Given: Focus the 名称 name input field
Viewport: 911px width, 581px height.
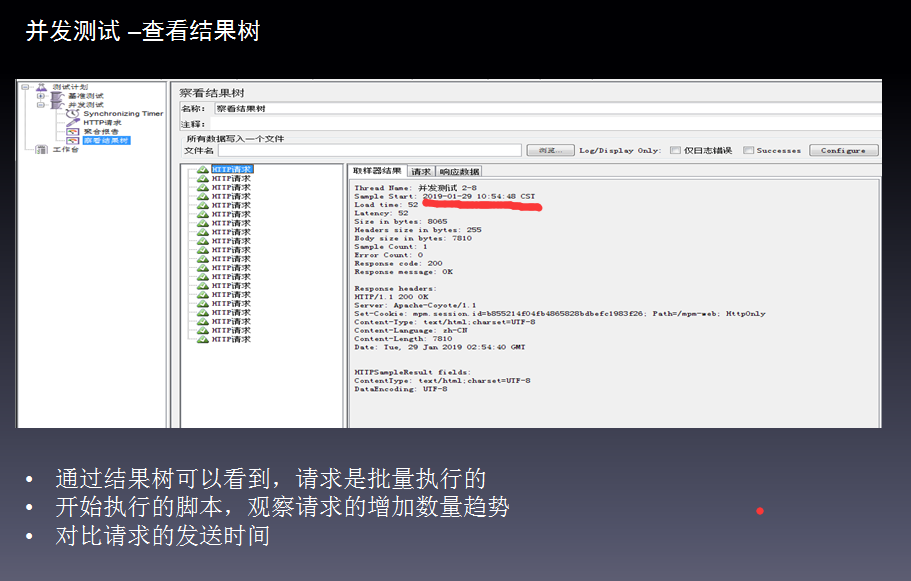Looking at the screenshot, I should click(x=547, y=109).
